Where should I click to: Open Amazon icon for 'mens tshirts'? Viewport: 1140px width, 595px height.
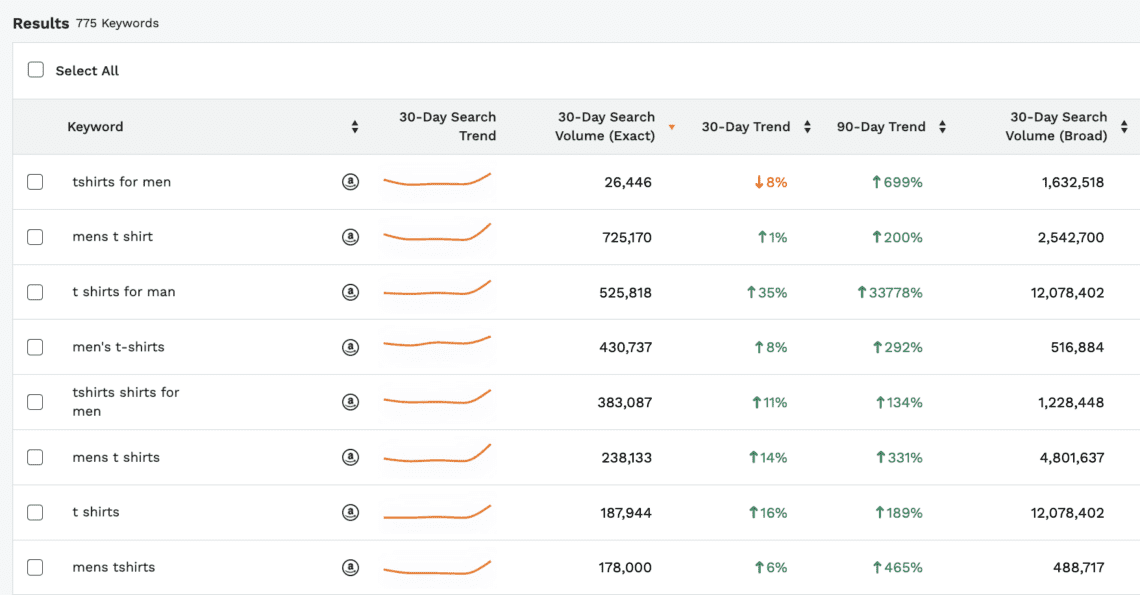coord(350,567)
